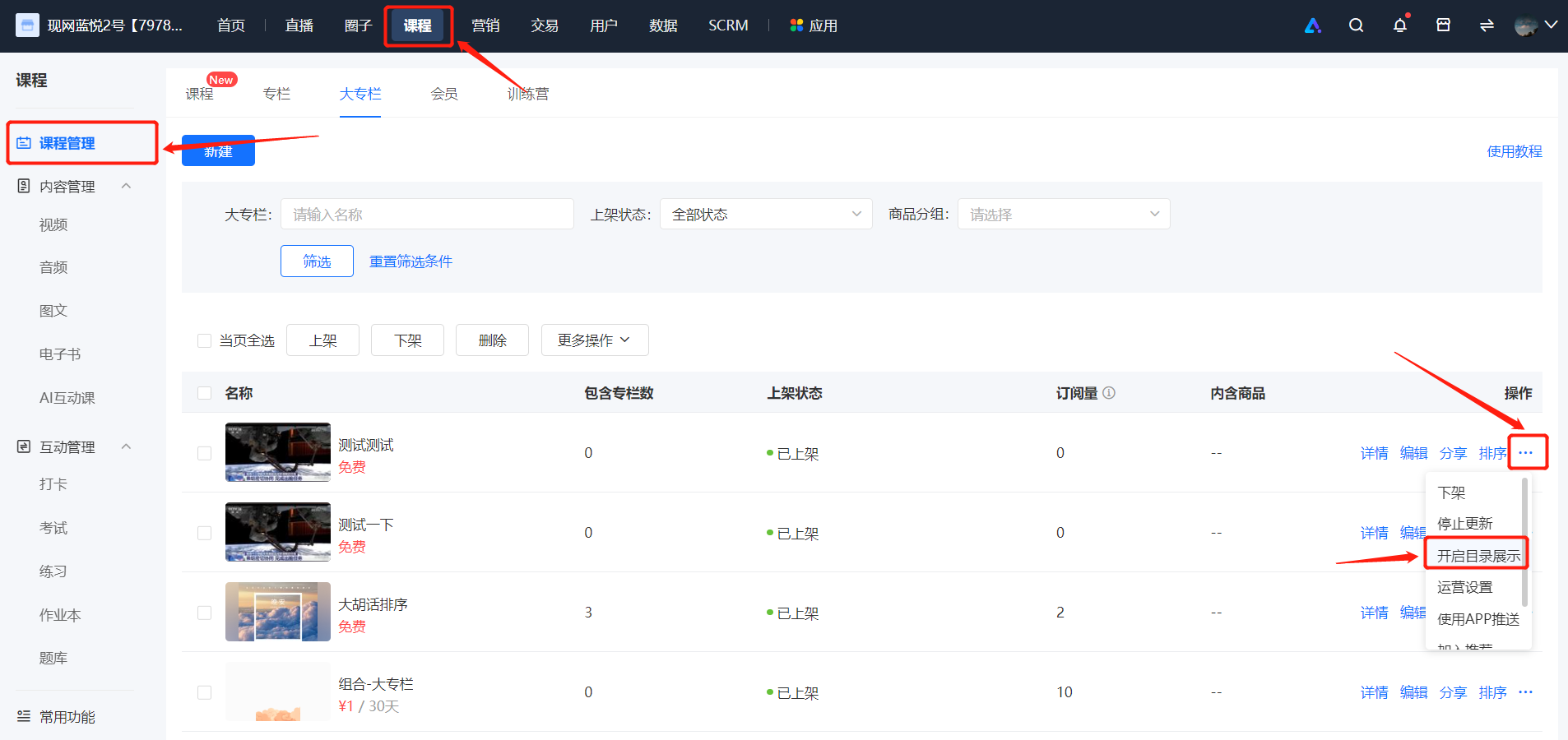Open 详情 for 测试测试

[x=1374, y=453]
